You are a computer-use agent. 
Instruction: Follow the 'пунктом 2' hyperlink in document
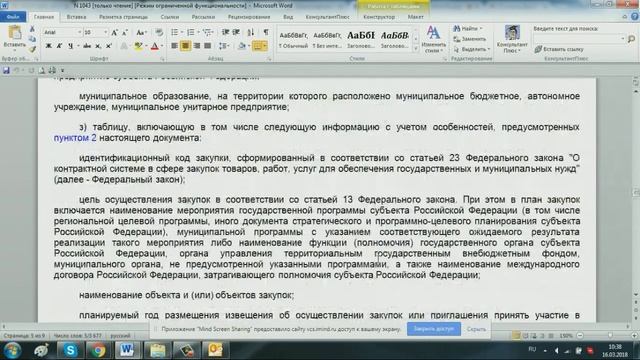[75, 138]
